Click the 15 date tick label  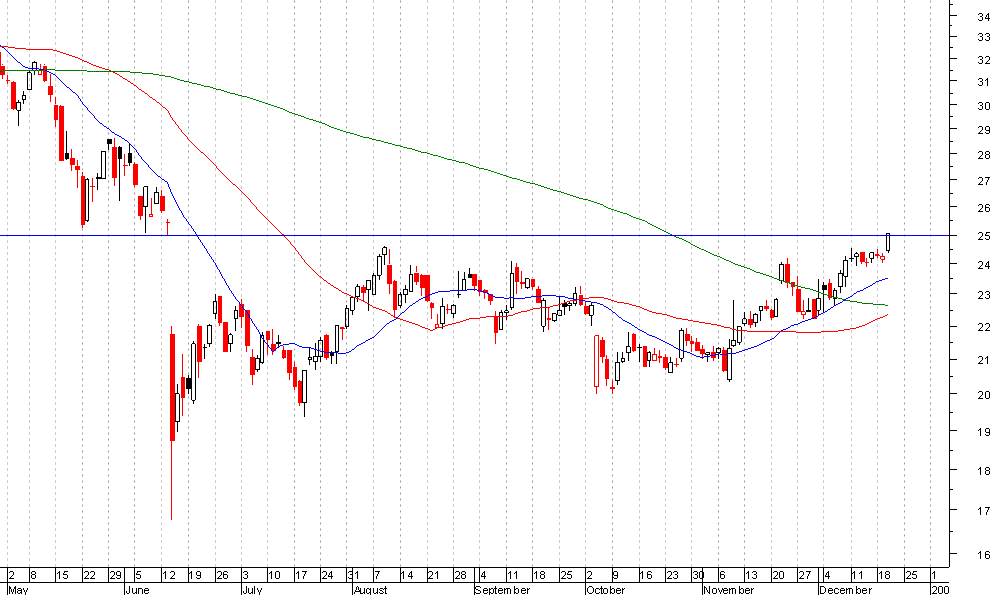coord(62,575)
